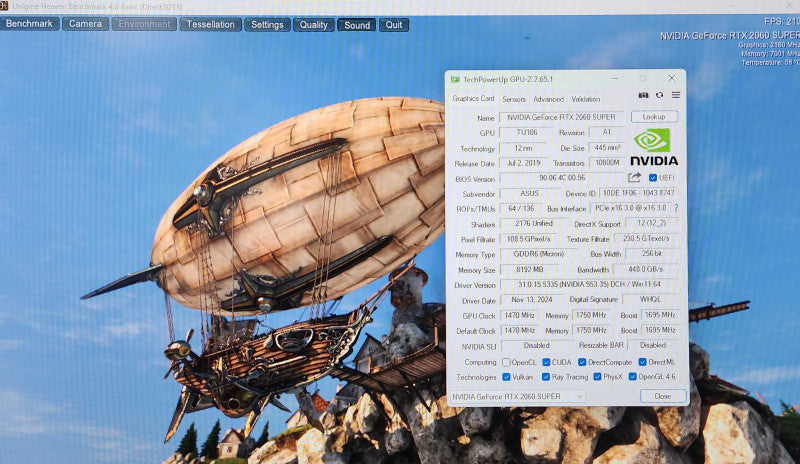
Task: Click the GPU-Z title bar app icon
Action: pos(455,79)
